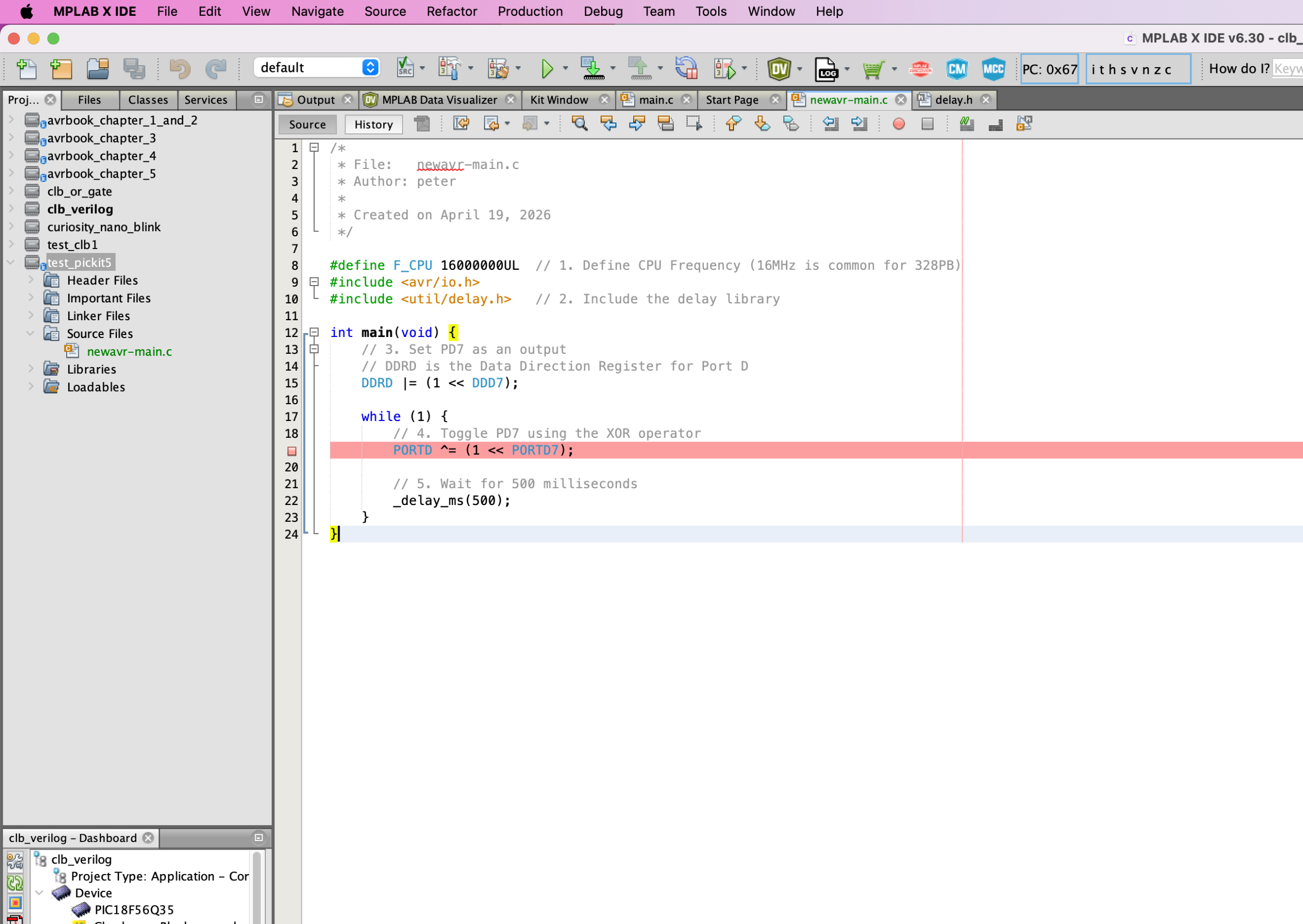Open dropdown arrow beside the DV icon
The height and width of the screenshot is (924, 1303).
click(799, 69)
